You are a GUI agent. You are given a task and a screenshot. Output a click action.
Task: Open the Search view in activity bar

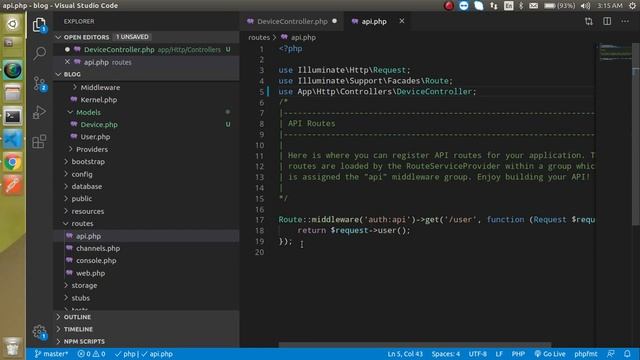point(39,53)
